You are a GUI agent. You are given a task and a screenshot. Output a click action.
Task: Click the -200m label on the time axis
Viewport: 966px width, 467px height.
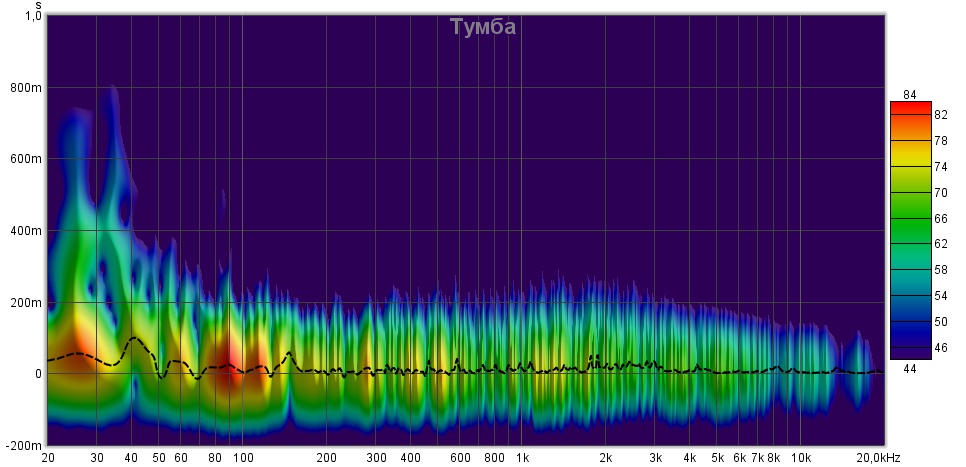(x=24, y=445)
